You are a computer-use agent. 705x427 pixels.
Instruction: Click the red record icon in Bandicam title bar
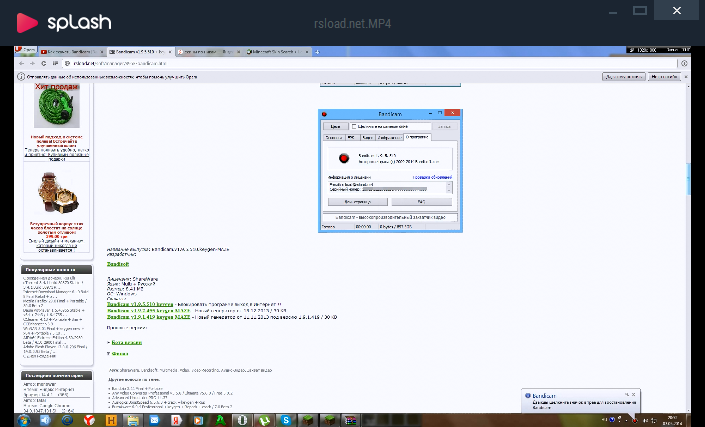[324, 114]
